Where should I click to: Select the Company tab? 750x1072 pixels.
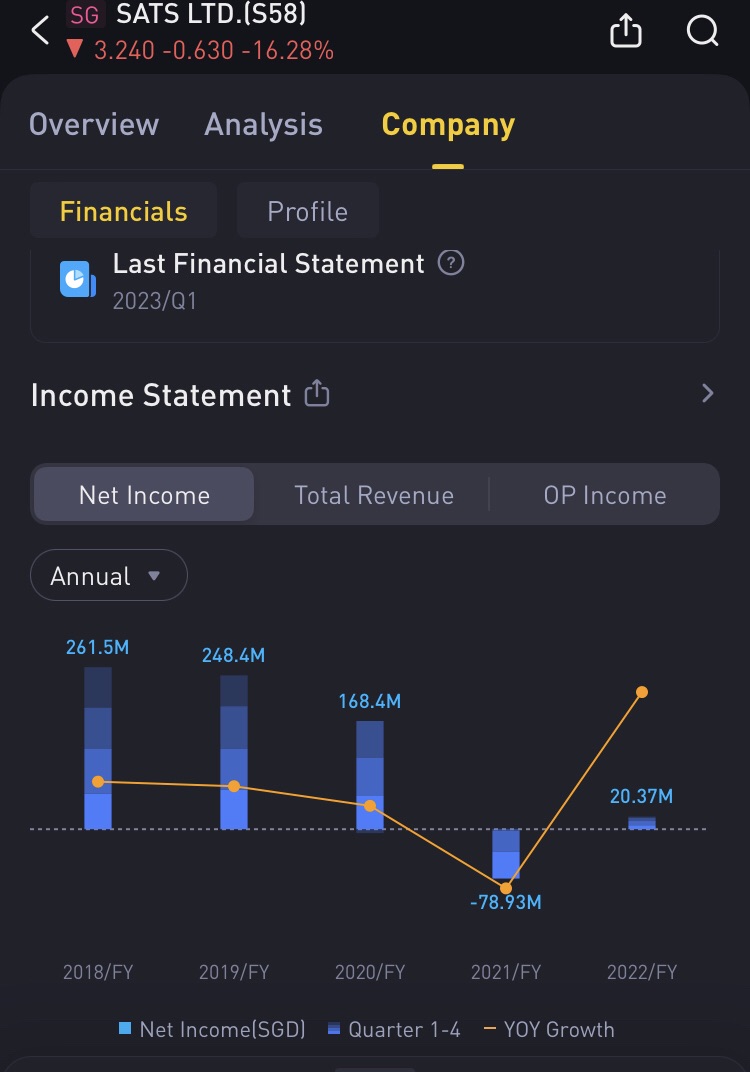point(448,124)
